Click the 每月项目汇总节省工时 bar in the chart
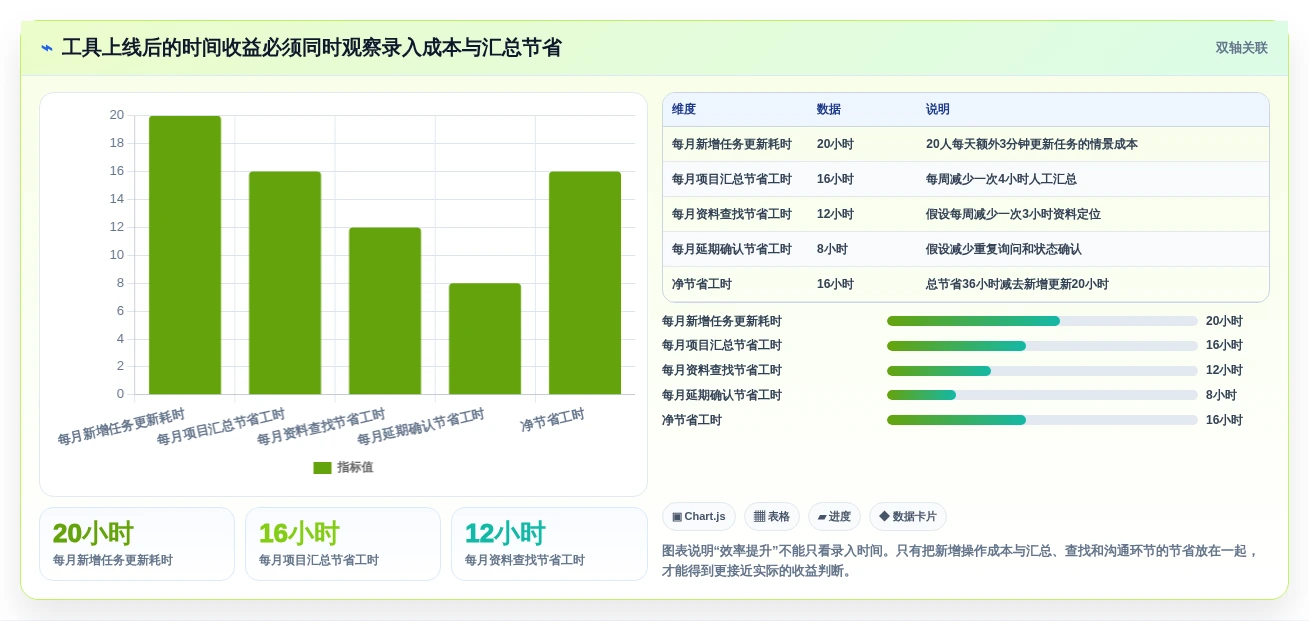This screenshot has height=621, width=1309. pyautogui.click(x=285, y=283)
